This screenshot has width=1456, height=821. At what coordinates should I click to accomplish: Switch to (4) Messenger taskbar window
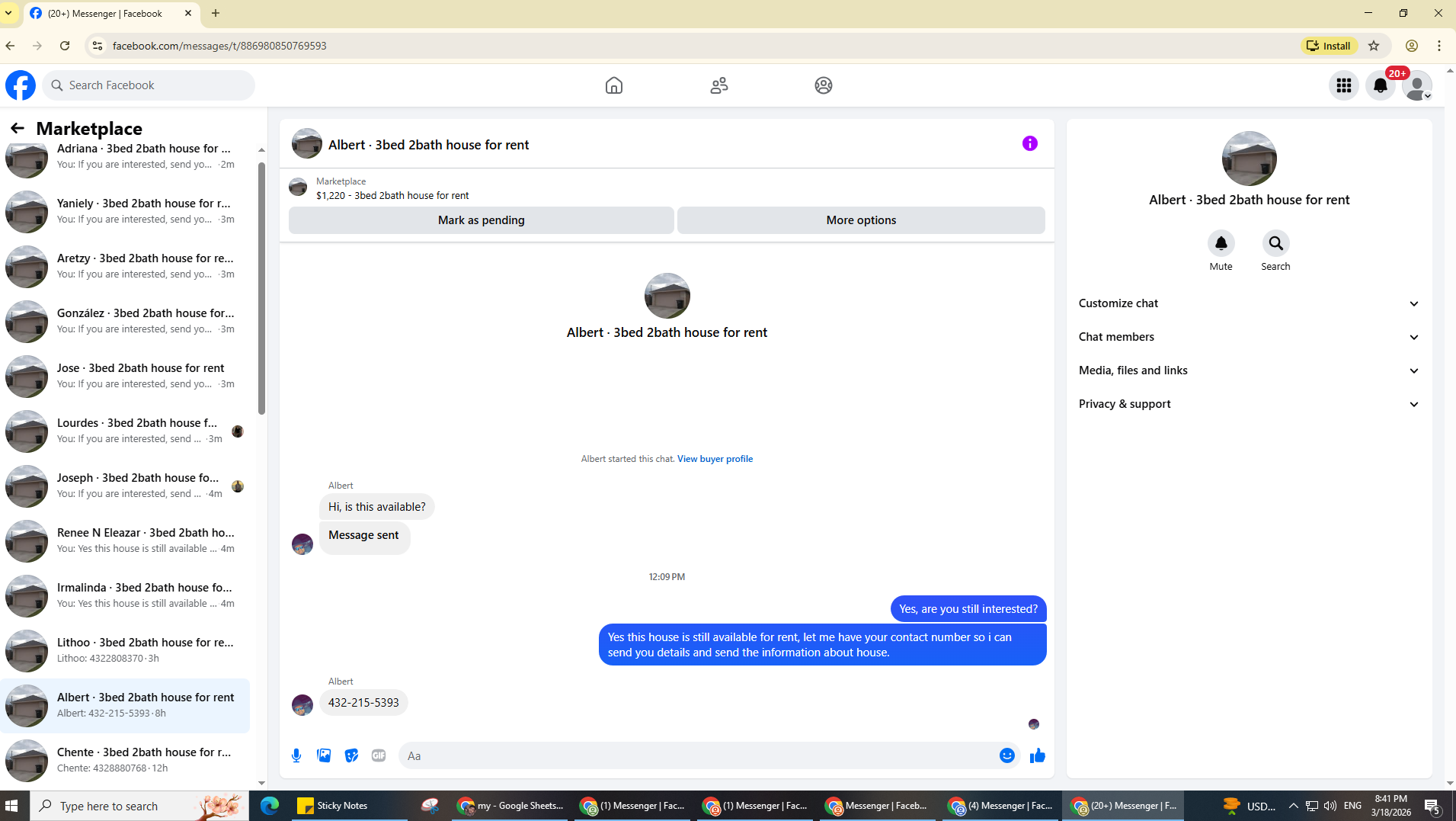coord(1000,806)
